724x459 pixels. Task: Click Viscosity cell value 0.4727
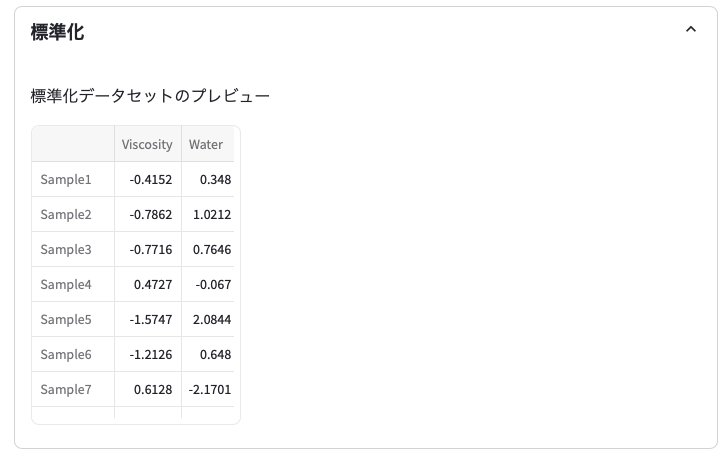tap(153, 285)
